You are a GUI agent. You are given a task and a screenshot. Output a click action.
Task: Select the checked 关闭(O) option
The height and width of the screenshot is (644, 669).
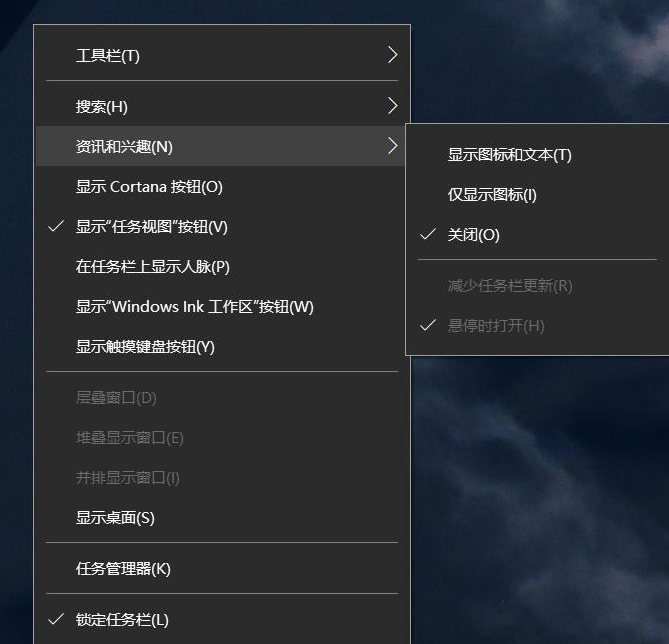click(473, 235)
